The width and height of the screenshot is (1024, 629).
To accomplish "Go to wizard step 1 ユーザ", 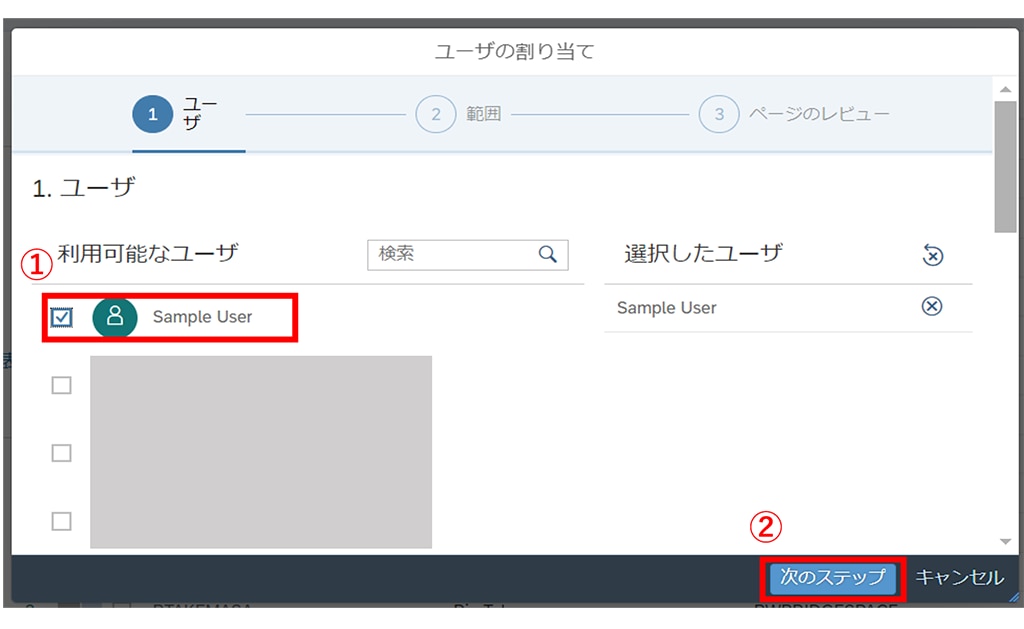I will pyautogui.click(x=153, y=114).
